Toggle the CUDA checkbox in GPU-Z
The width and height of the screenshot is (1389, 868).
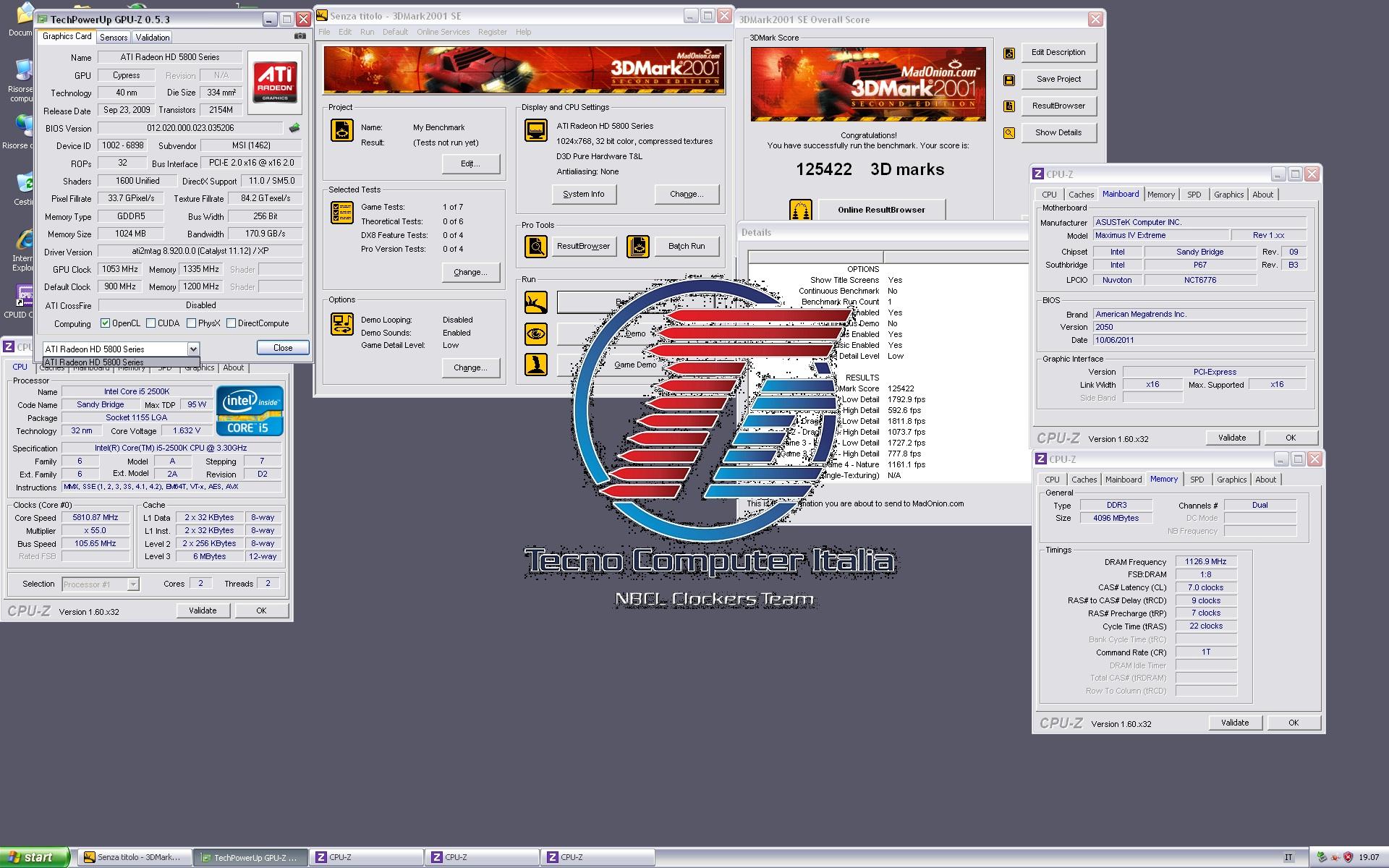(x=151, y=323)
